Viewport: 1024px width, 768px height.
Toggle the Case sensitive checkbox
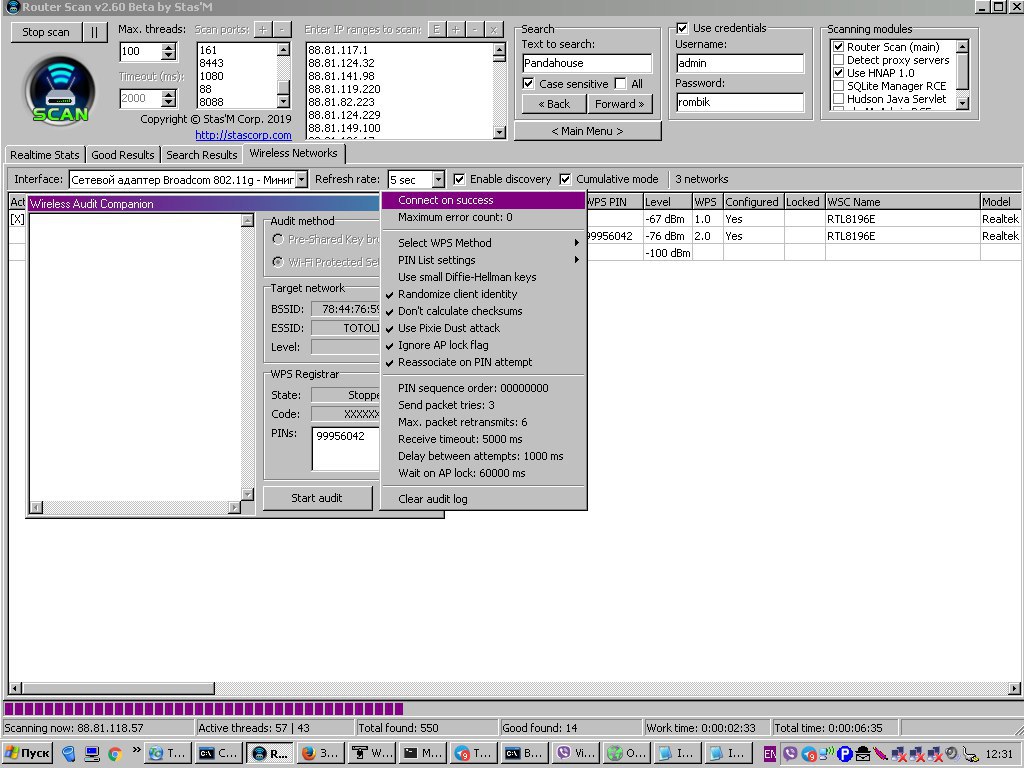point(528,84)
